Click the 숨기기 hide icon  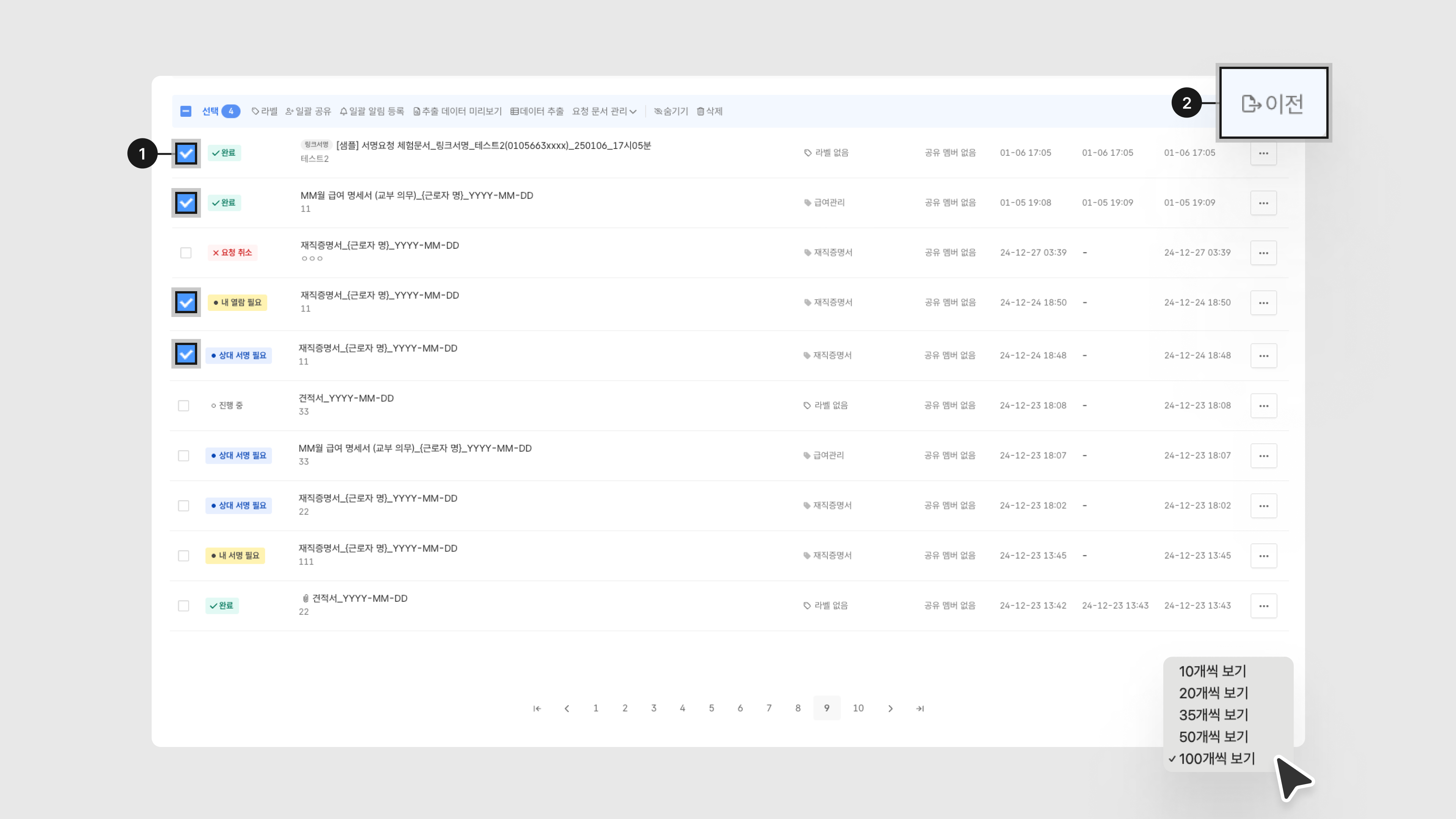(658, 111)
